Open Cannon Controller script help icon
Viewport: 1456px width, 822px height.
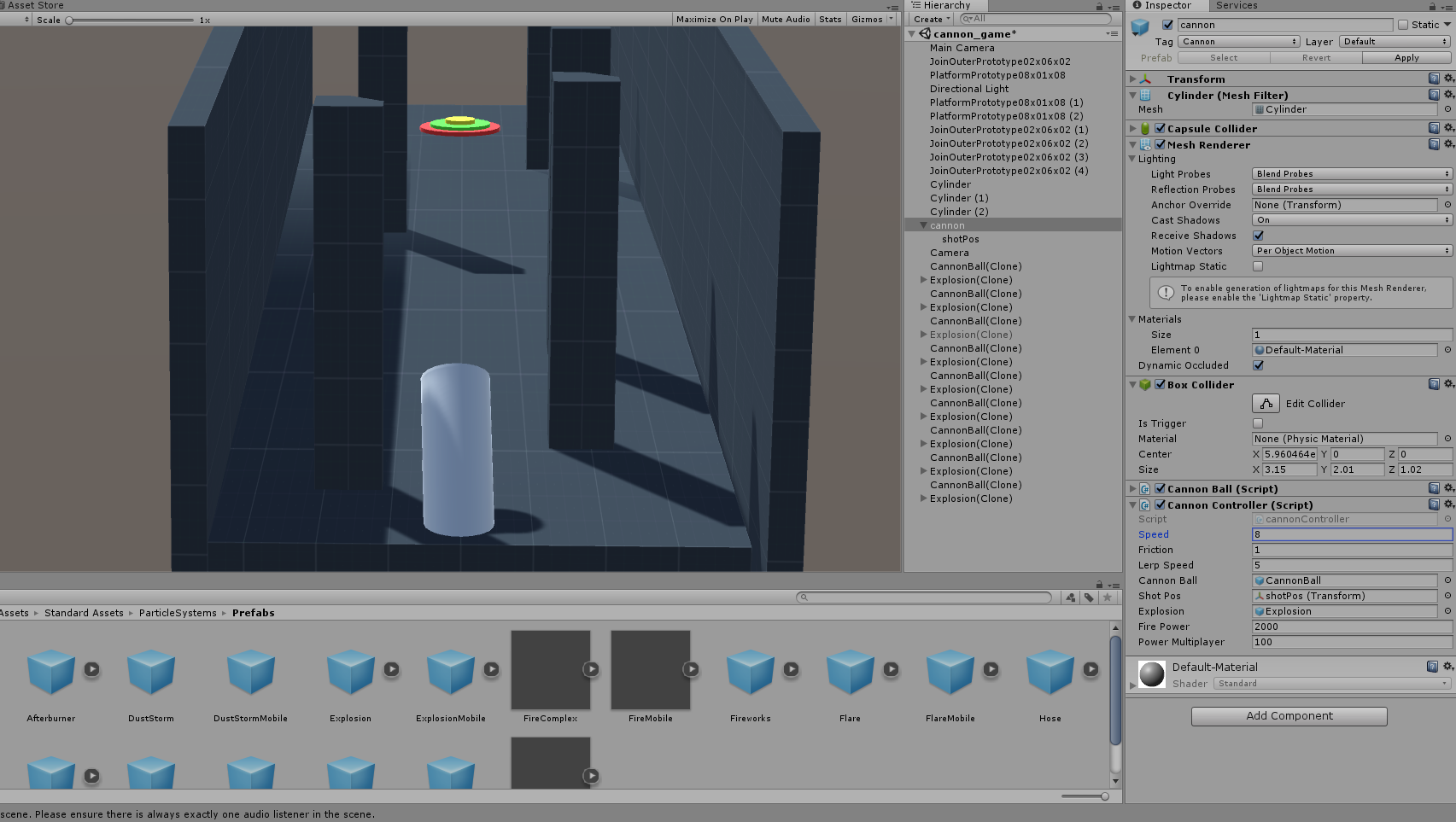point(1434,504)
